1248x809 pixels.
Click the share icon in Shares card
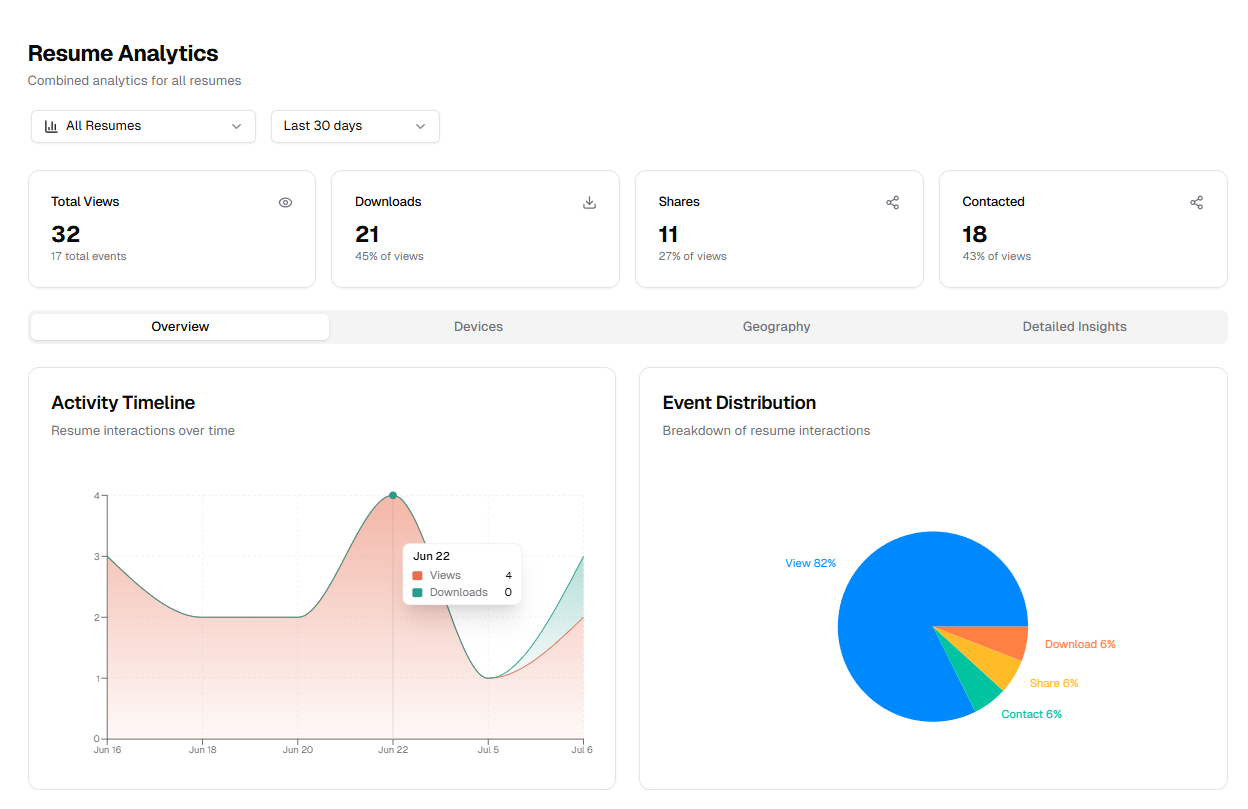892,202
